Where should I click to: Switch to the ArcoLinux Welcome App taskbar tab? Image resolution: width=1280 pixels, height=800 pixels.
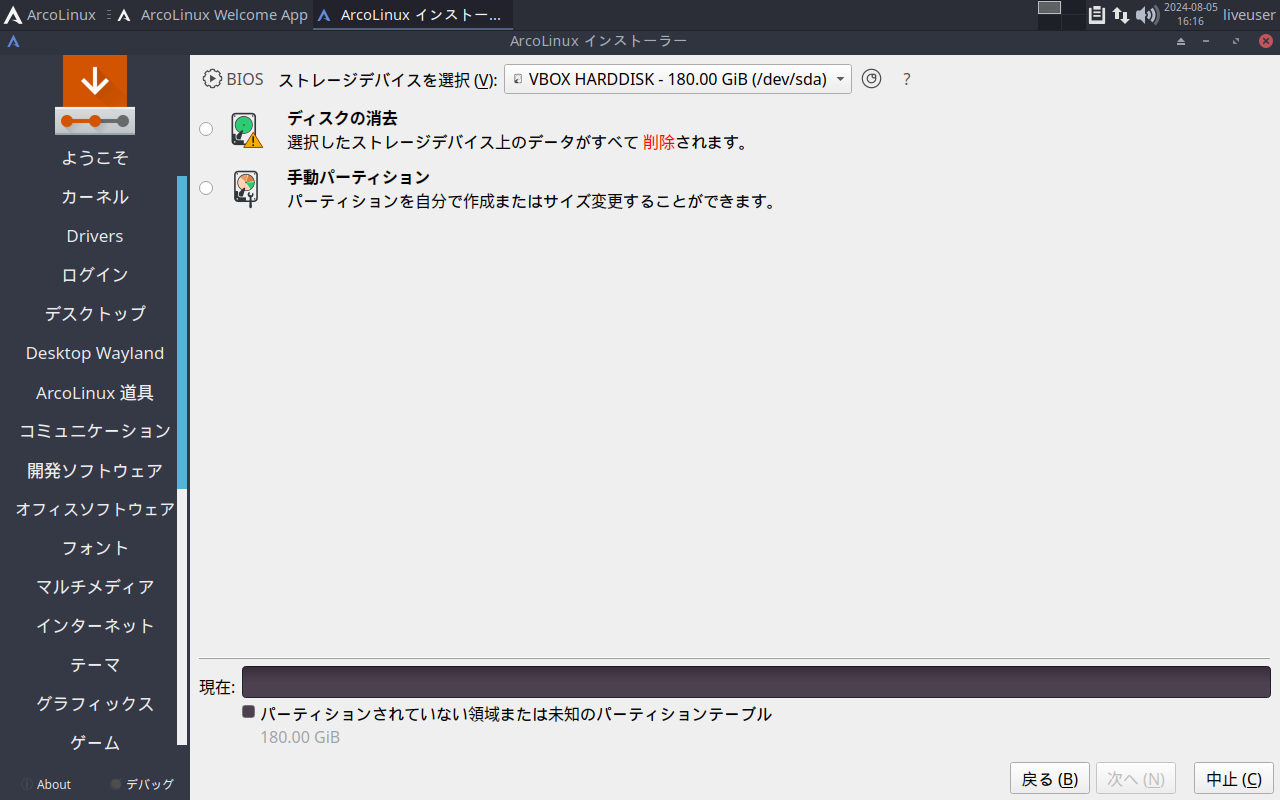tap(212, 15)
